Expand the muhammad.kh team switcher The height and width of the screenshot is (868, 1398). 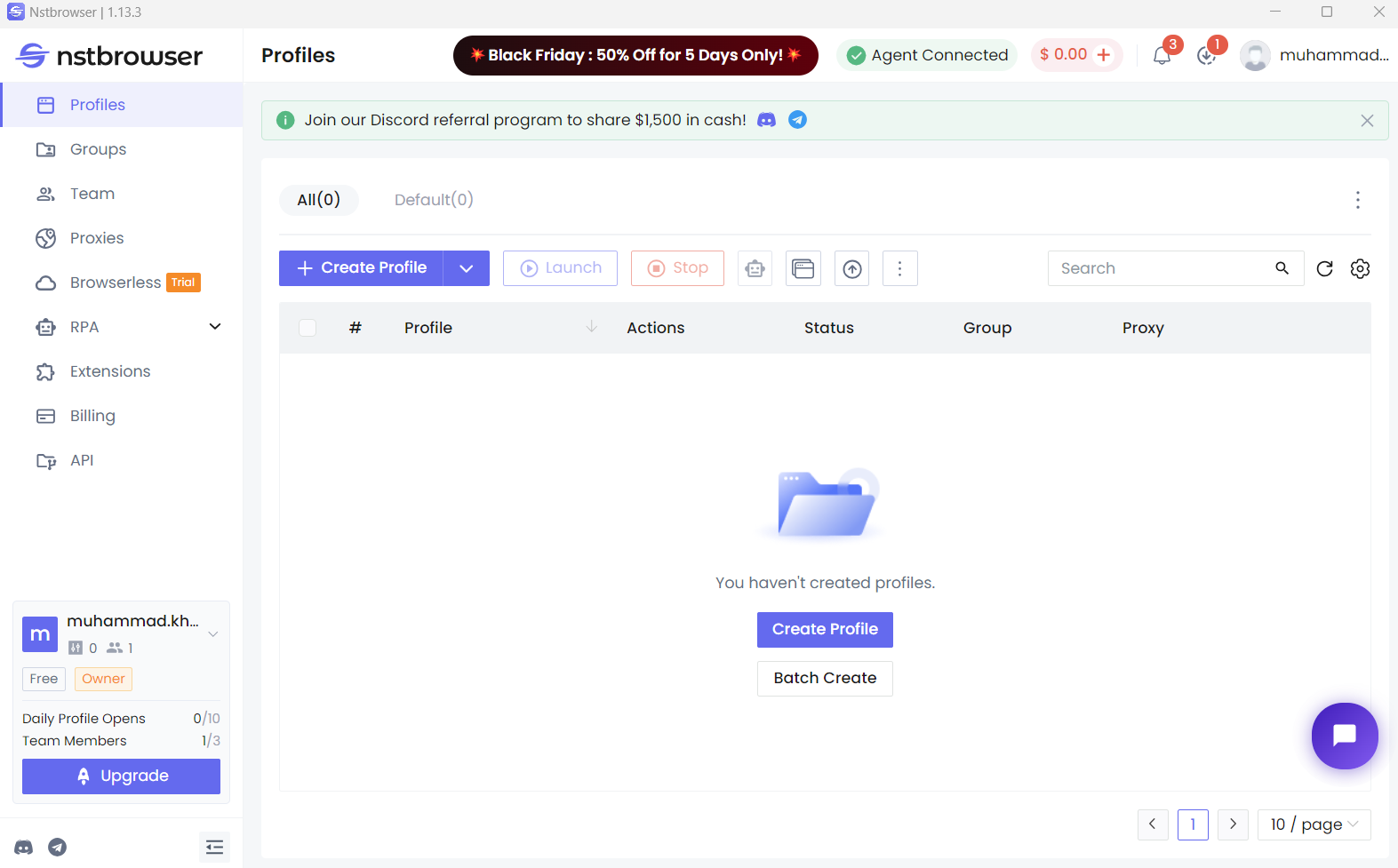[213, 634]
